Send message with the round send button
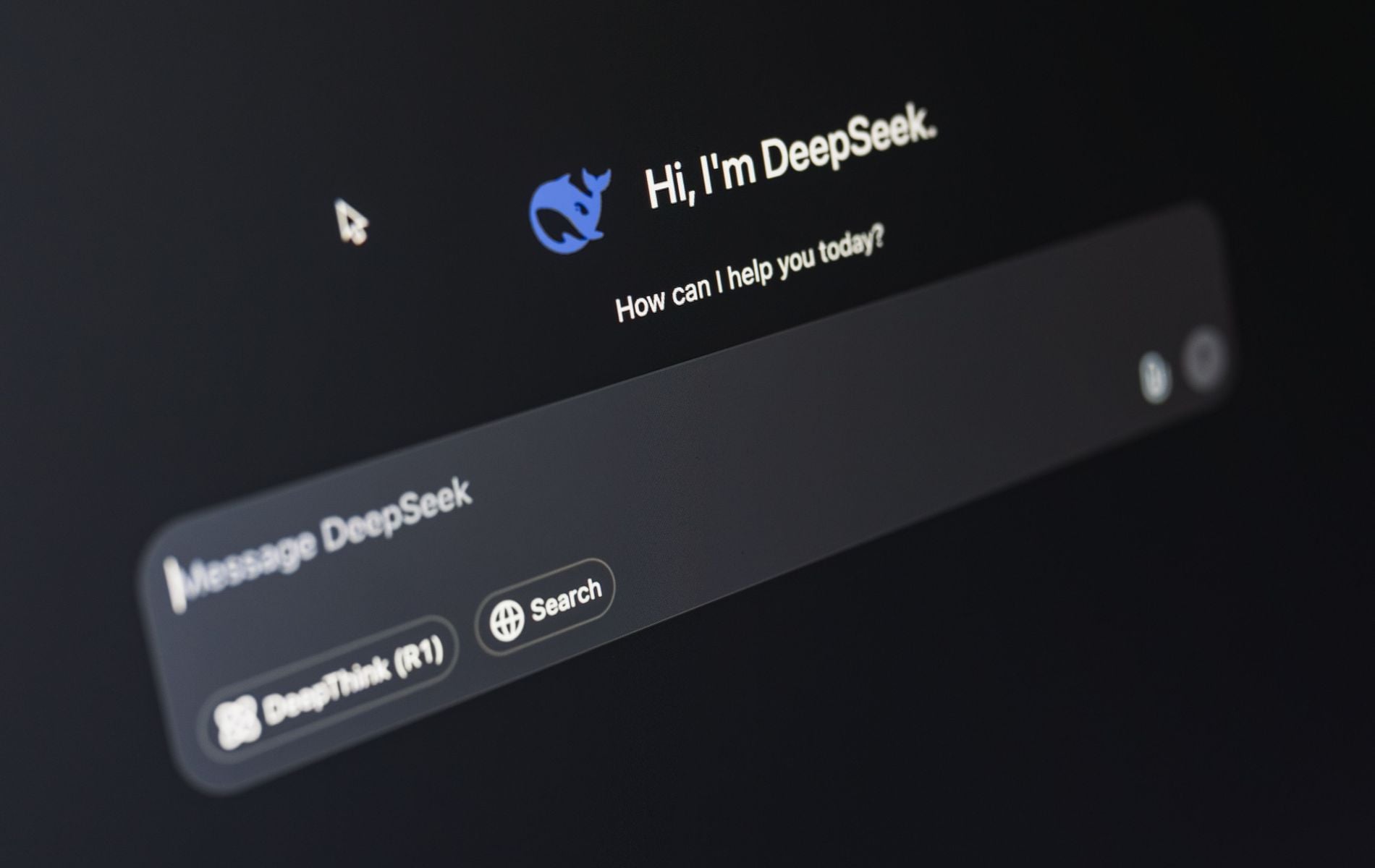 1204,357
